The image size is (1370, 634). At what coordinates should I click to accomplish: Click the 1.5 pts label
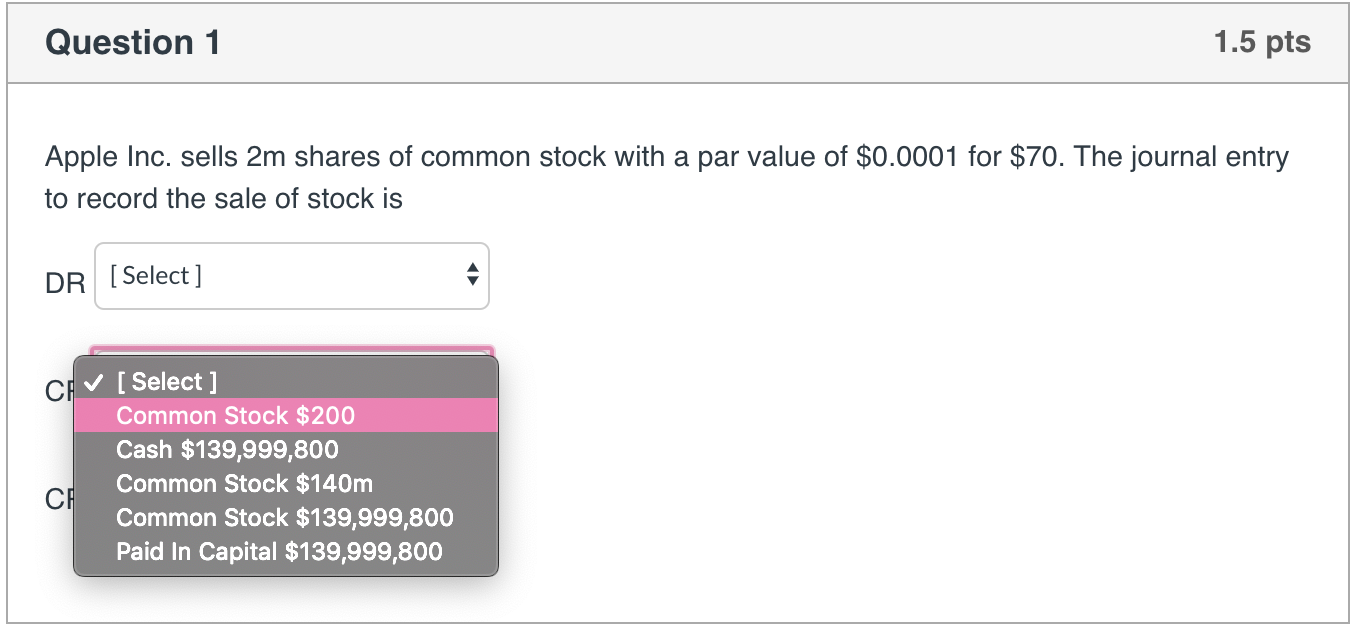[x=1262, y=42]
